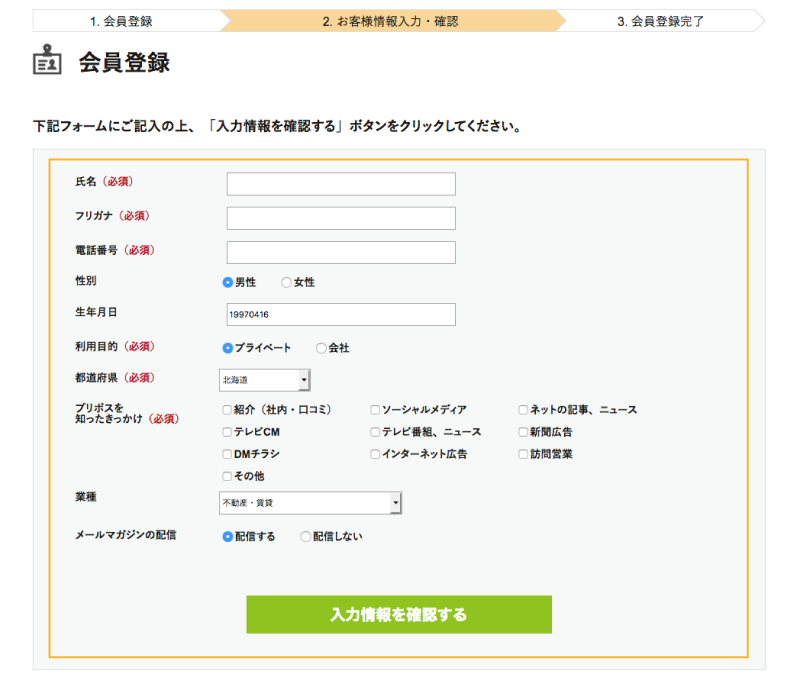The width and height of the screenshot is (801, 683).
Task: Select プライベート usage purpose option
Action: (228, 348)
